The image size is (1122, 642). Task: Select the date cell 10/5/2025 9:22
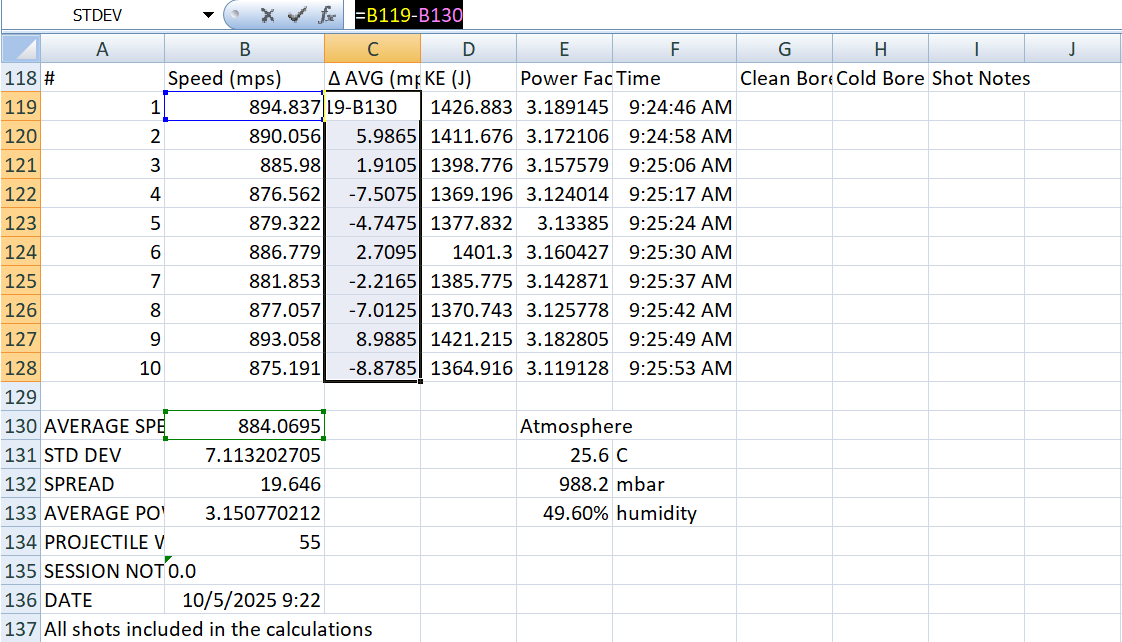244,600
